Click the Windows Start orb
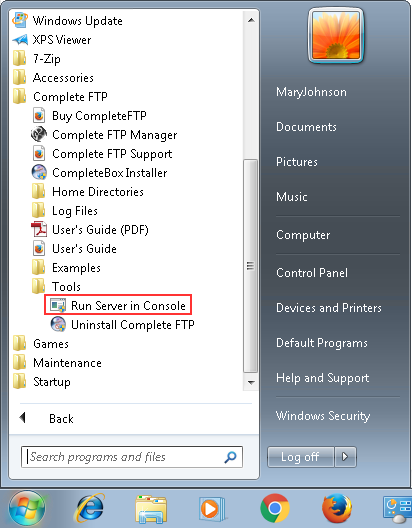The height and width of the screenshot is (528, 412). (x=27, y=508)
